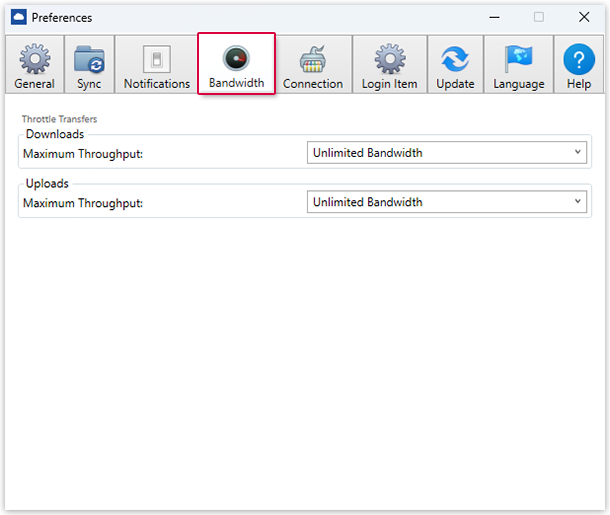Screen dimensions: 610x515
Task: Open the Connection preferences icon
Action: [x=313, y=59]
